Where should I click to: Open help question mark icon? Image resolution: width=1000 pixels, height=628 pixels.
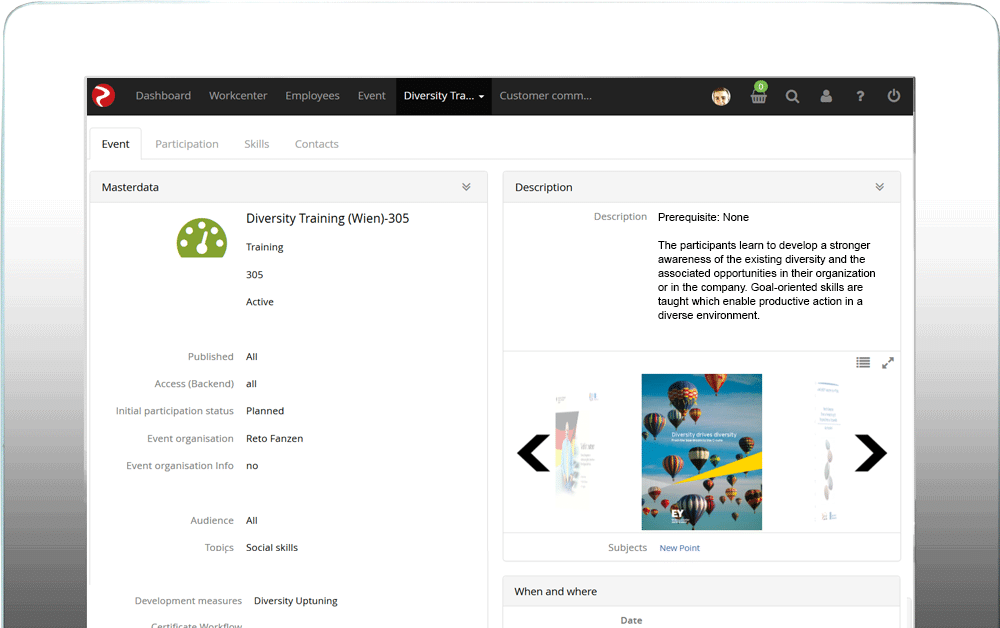[x=860, y=96]
